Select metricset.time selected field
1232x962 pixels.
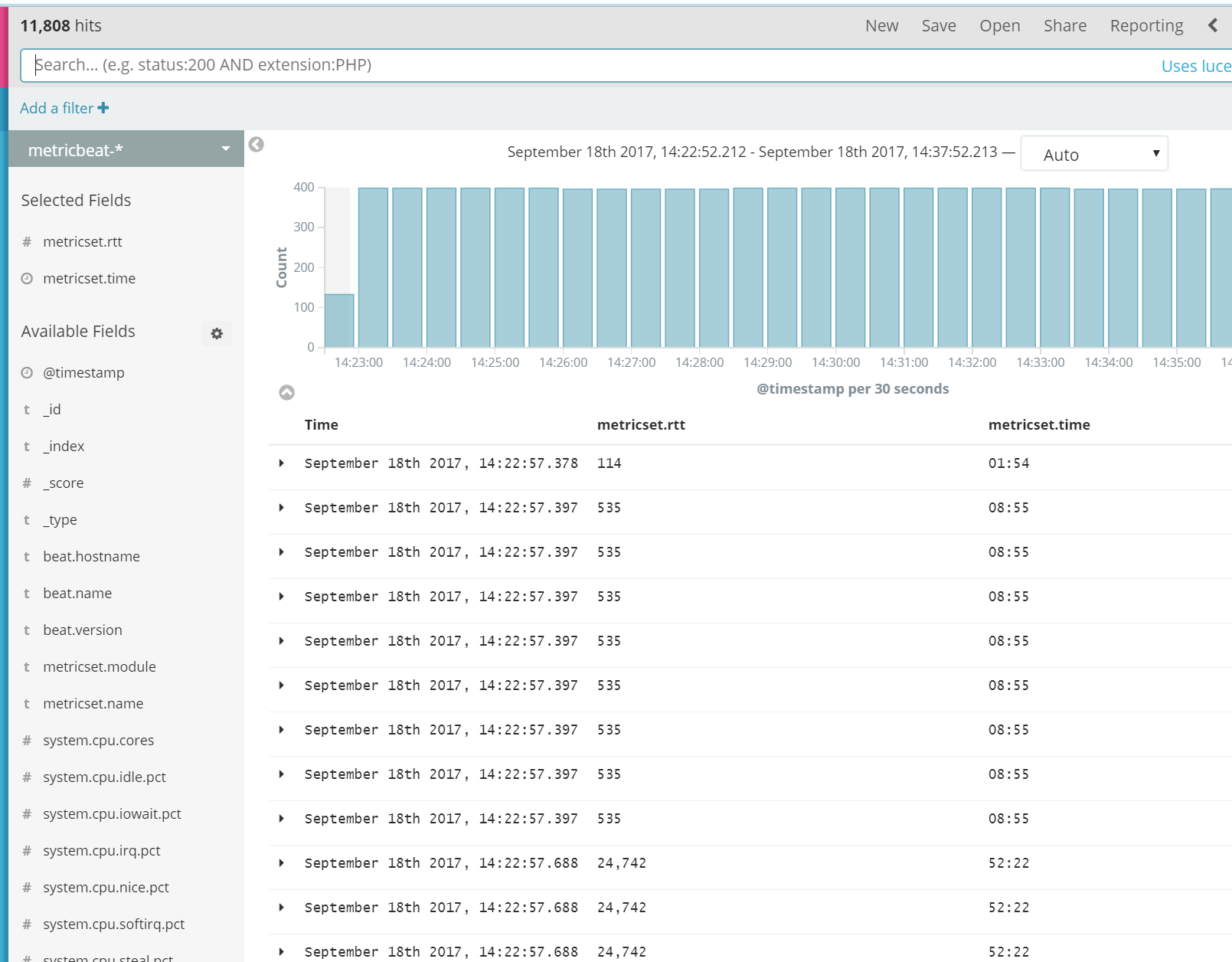pos(90,279)
